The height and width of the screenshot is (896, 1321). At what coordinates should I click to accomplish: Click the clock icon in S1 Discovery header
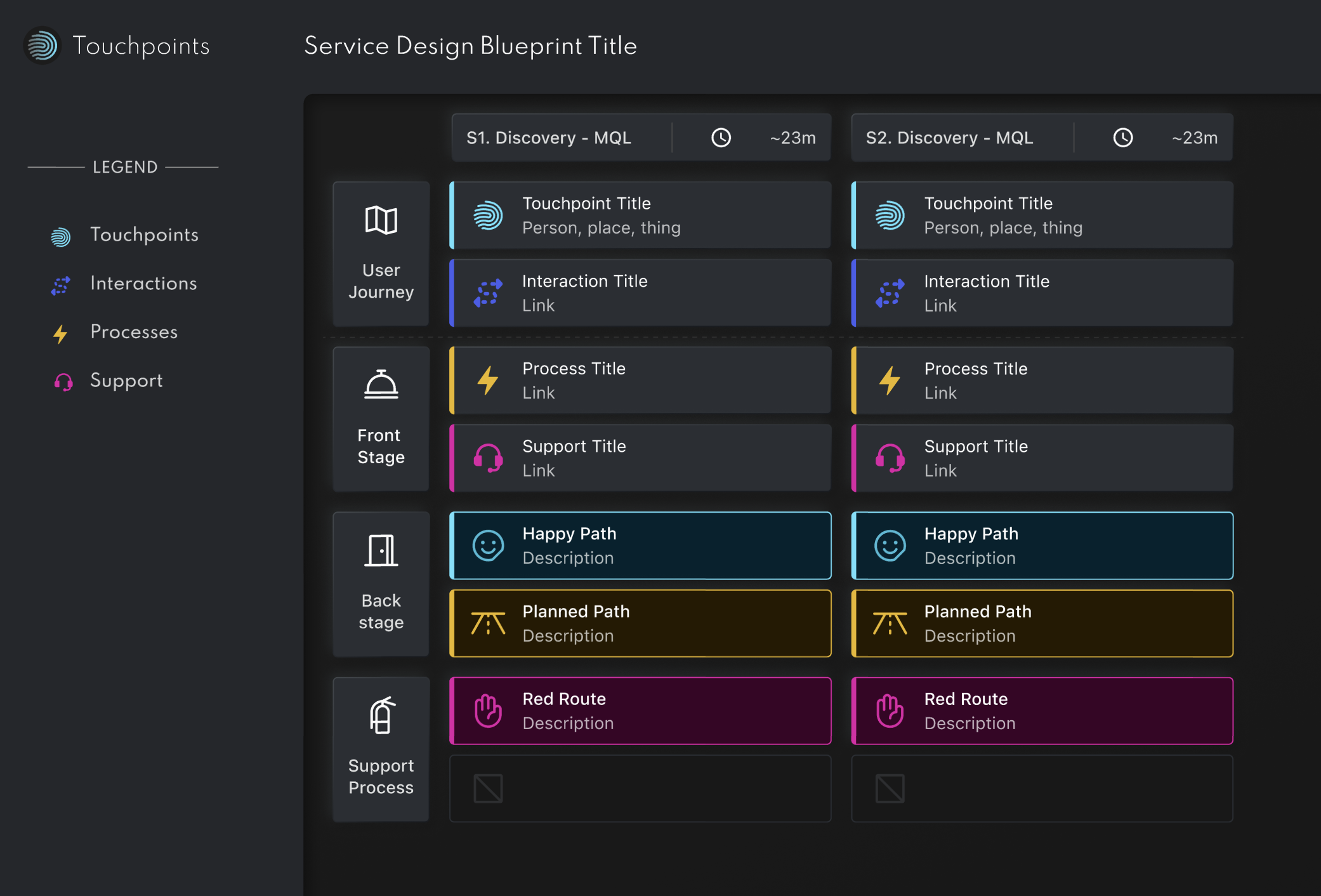721,138
